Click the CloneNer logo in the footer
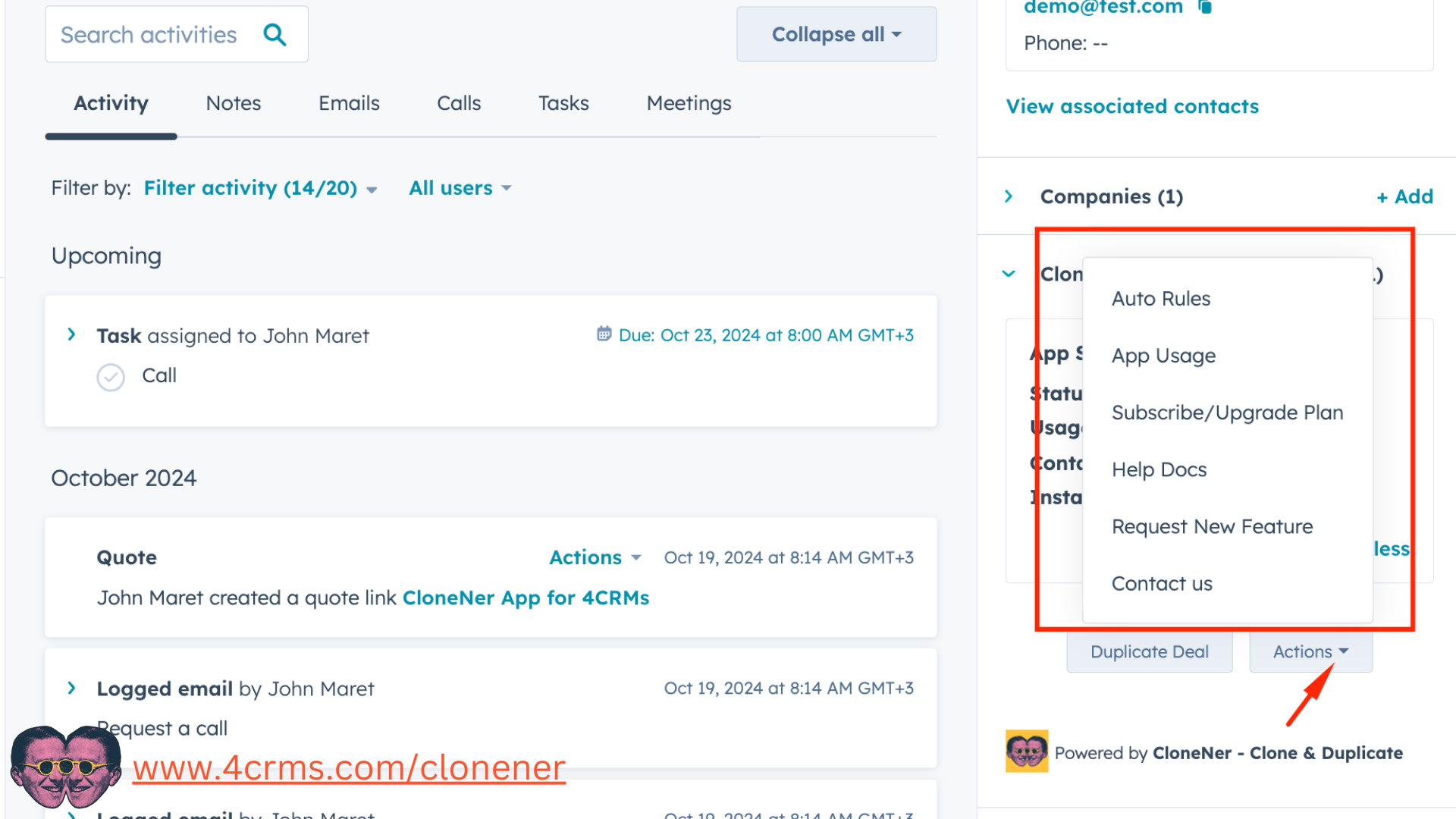Image resolution: width=1456 pixels, height=819 pixels. coord(1027,751)
